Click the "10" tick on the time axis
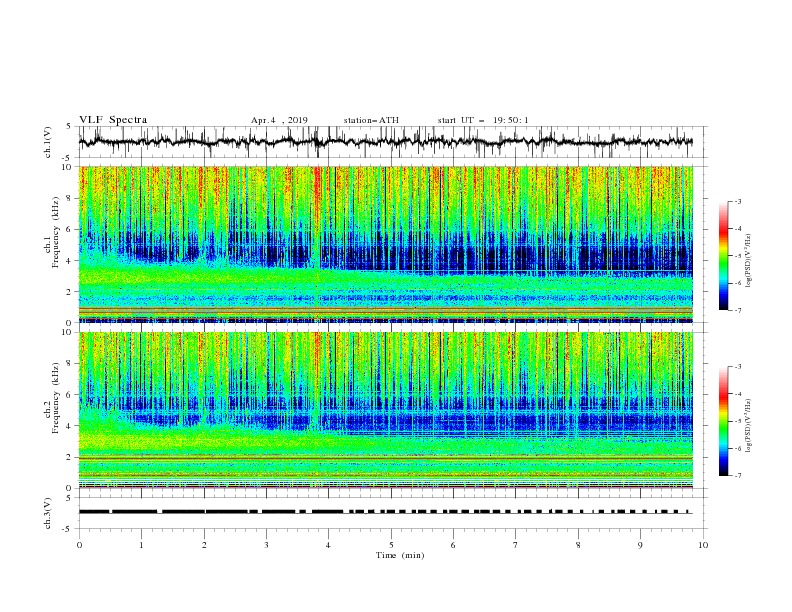 click(703, 545)
